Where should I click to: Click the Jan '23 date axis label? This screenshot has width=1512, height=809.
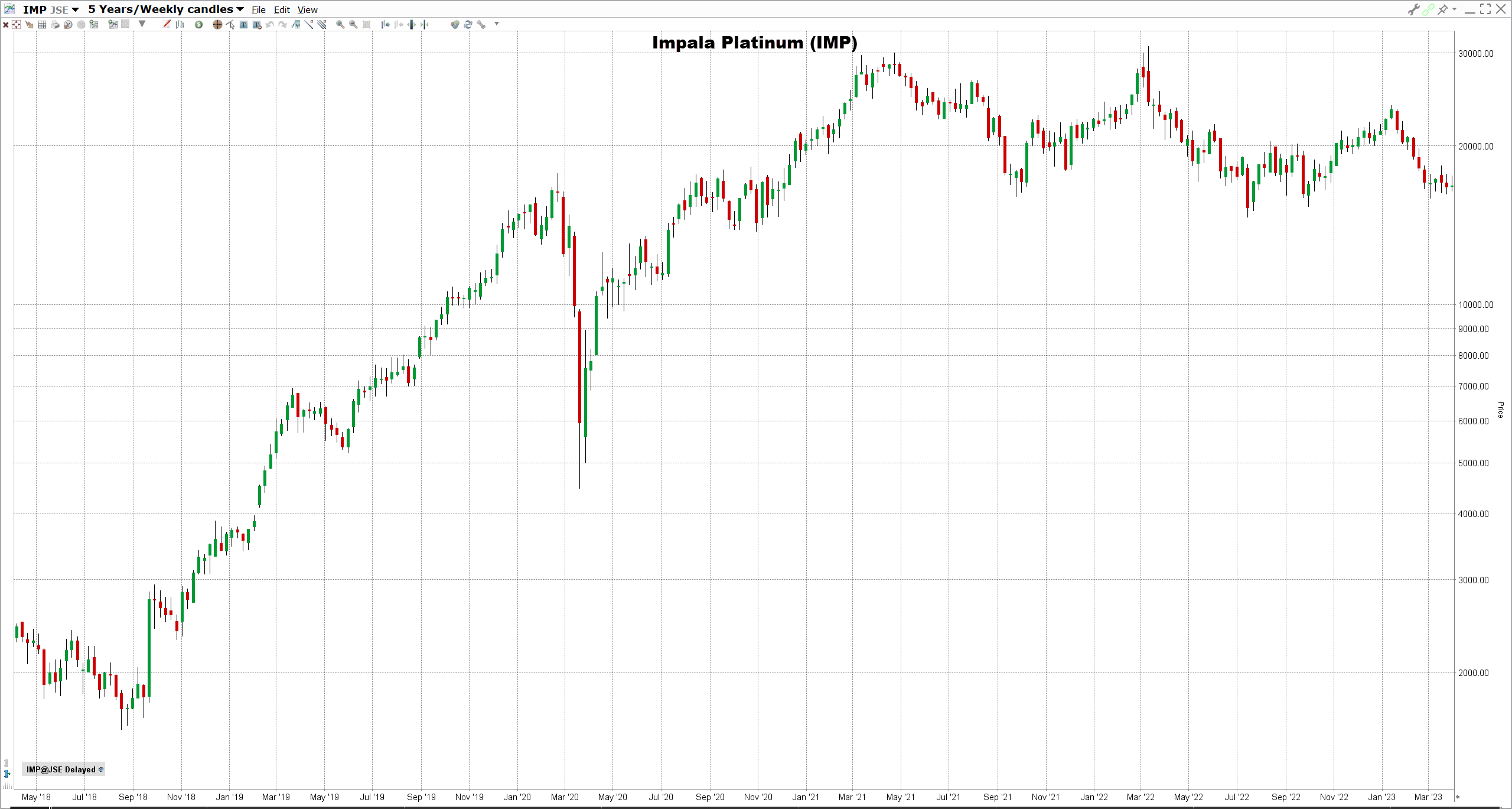(x=1381, y=797)
